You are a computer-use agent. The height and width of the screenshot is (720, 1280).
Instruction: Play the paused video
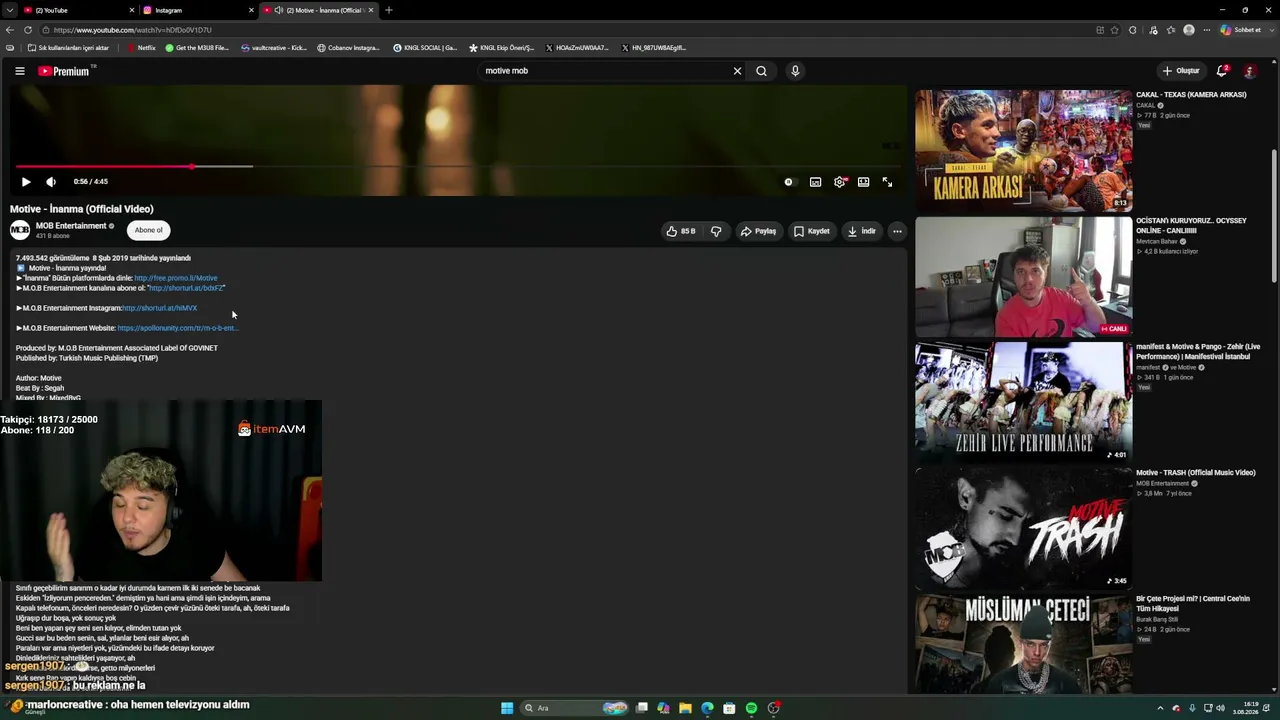[26, 182]
